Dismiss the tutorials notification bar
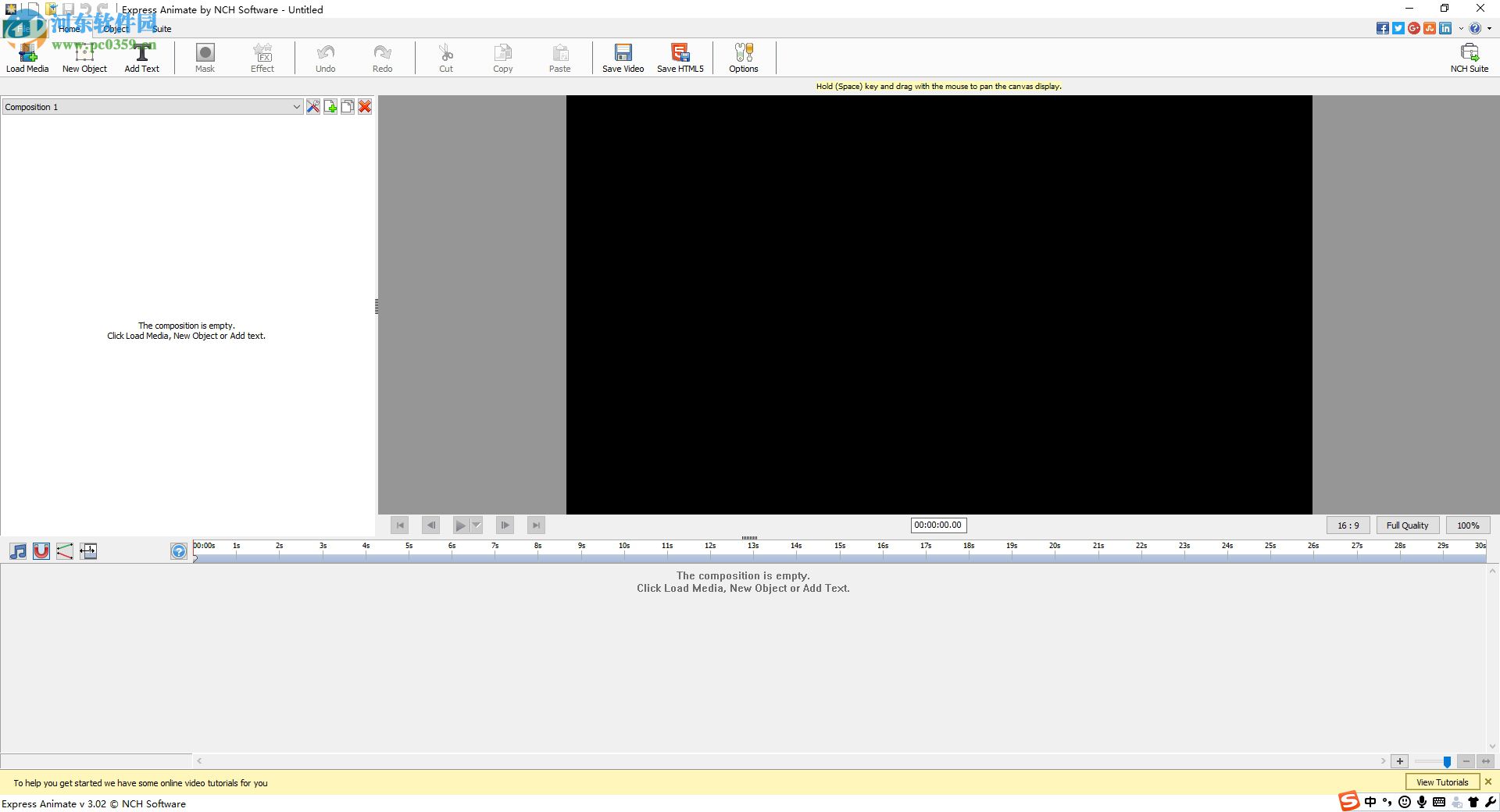This screenshot has height=812, width=1500. point(1488,782)
